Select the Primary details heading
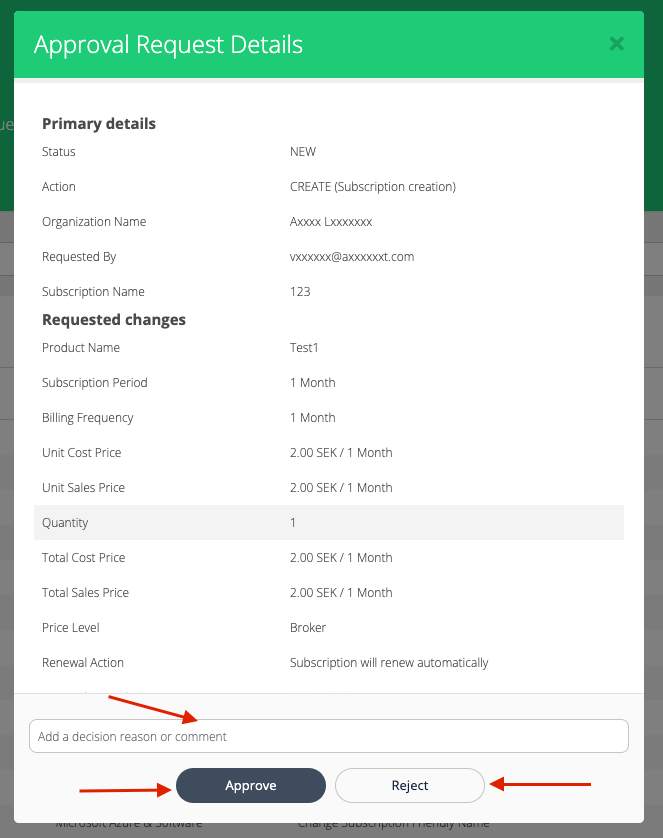Image resolution: width=663 pixels, height=838 pixels. pyautogui.click(x=99, y=124)
